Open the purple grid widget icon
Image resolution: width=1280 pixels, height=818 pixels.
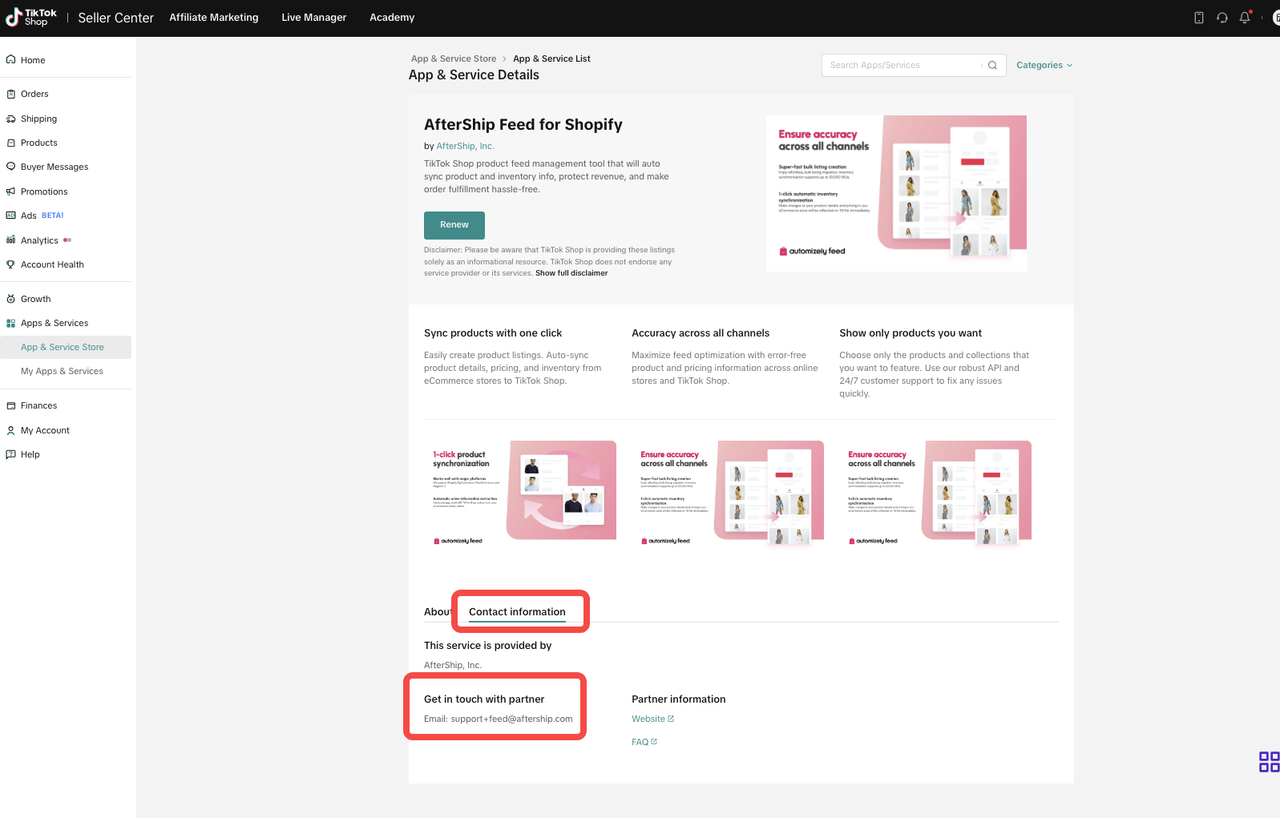pyautogui.click(x=1268, y=762)
